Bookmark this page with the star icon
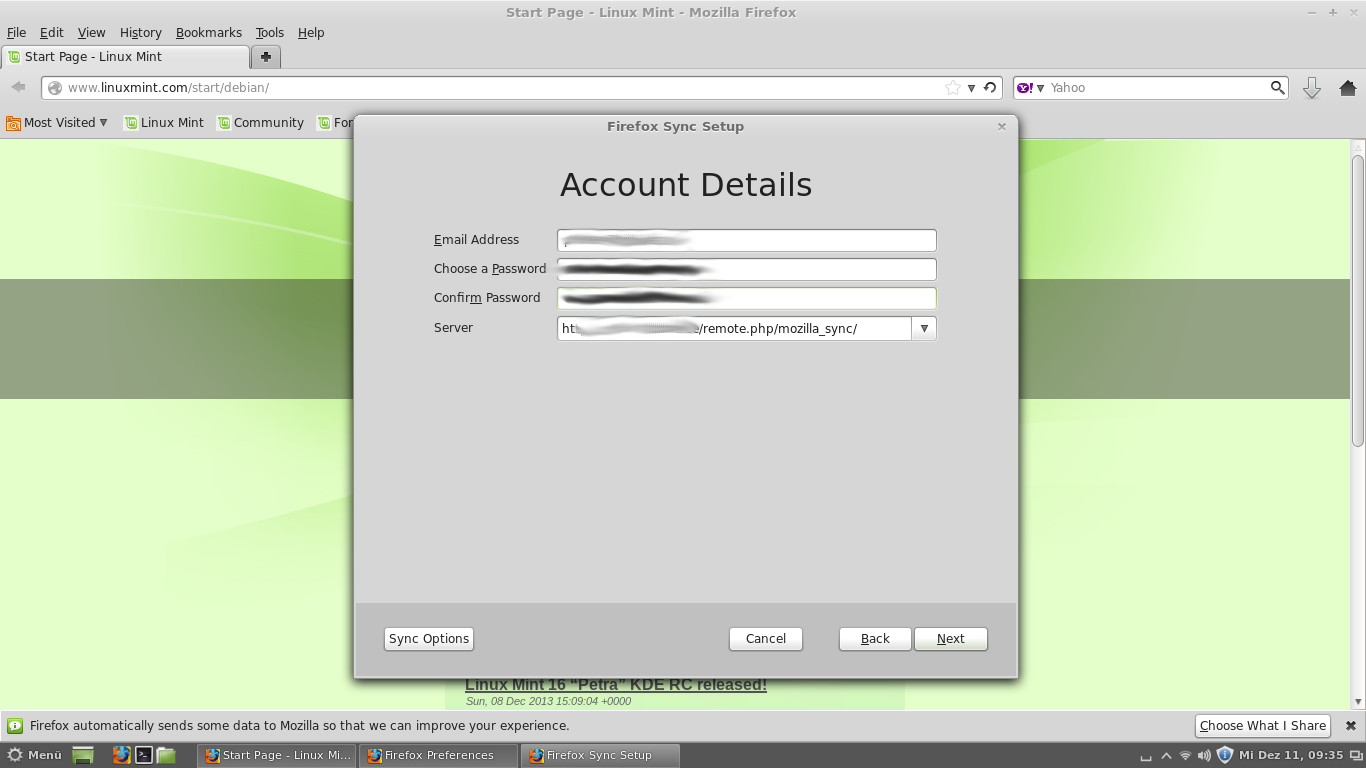The height and width of the screenshot is (768, 1366). (952, 88)
